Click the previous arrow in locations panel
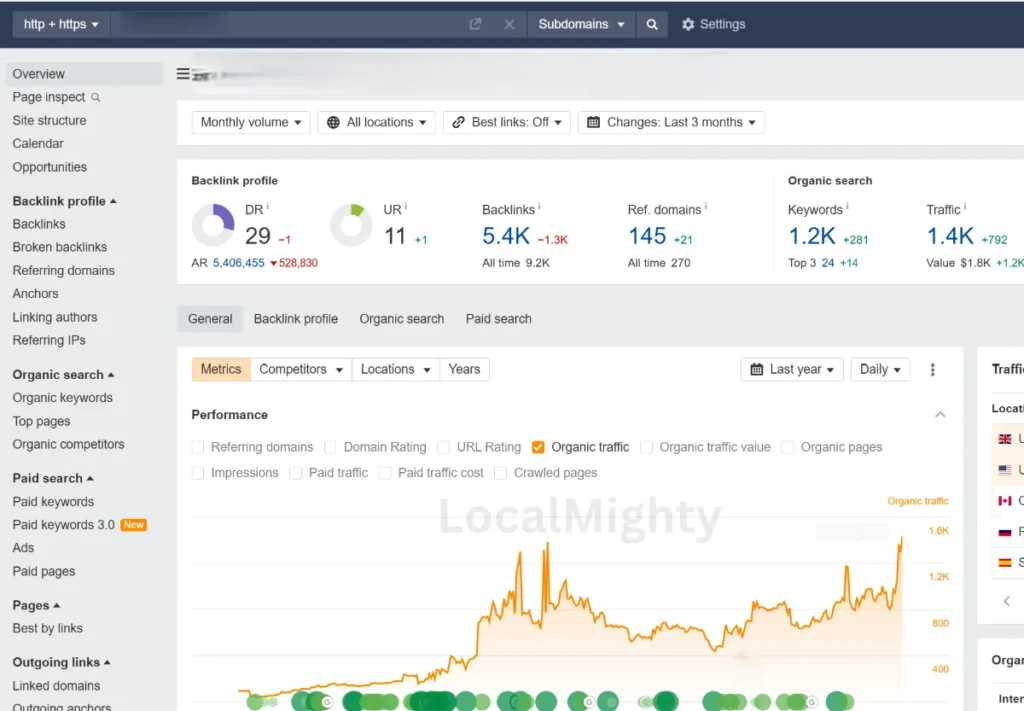 click(1006, 601)
